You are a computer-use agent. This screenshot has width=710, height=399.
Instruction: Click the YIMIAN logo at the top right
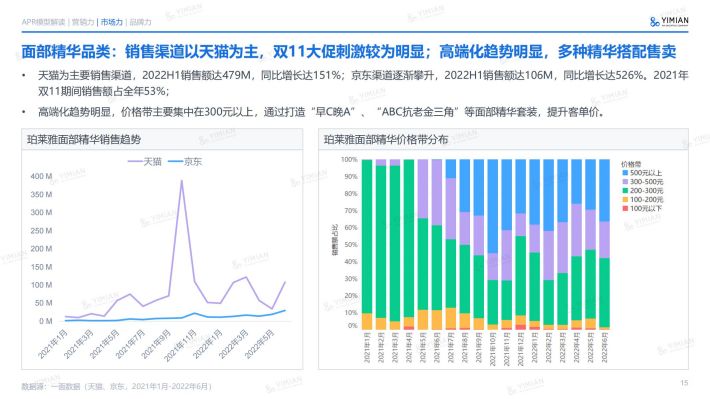[x=669, y=21]
